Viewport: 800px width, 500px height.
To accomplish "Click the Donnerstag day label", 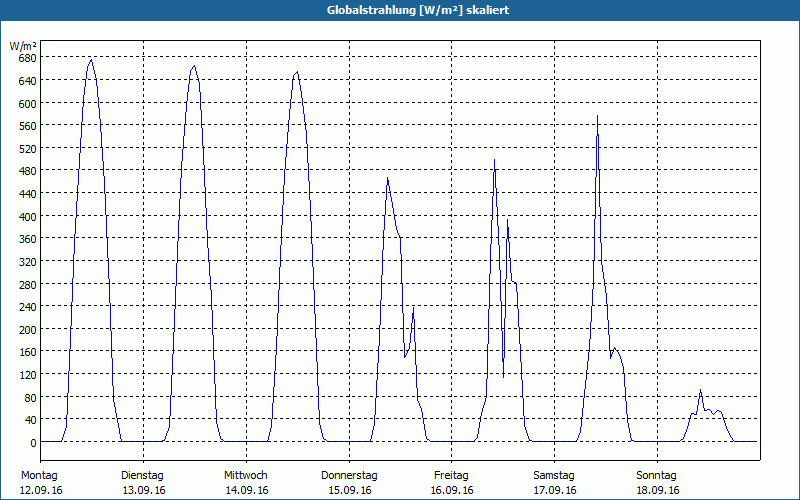I will click(x=349, y=475).
